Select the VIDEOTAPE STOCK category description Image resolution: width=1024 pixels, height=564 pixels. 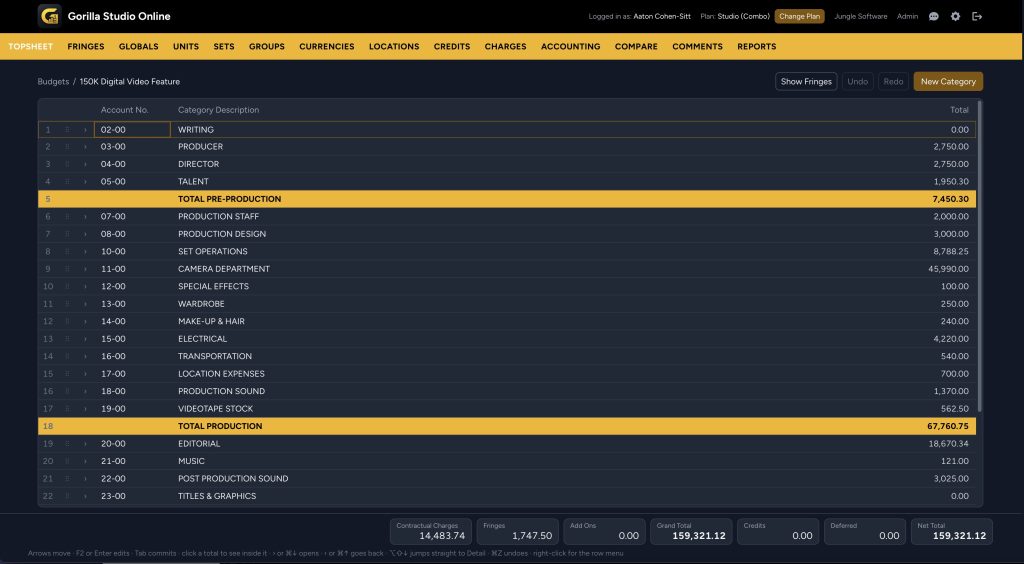pyautogui.click(x=216, y=409)
